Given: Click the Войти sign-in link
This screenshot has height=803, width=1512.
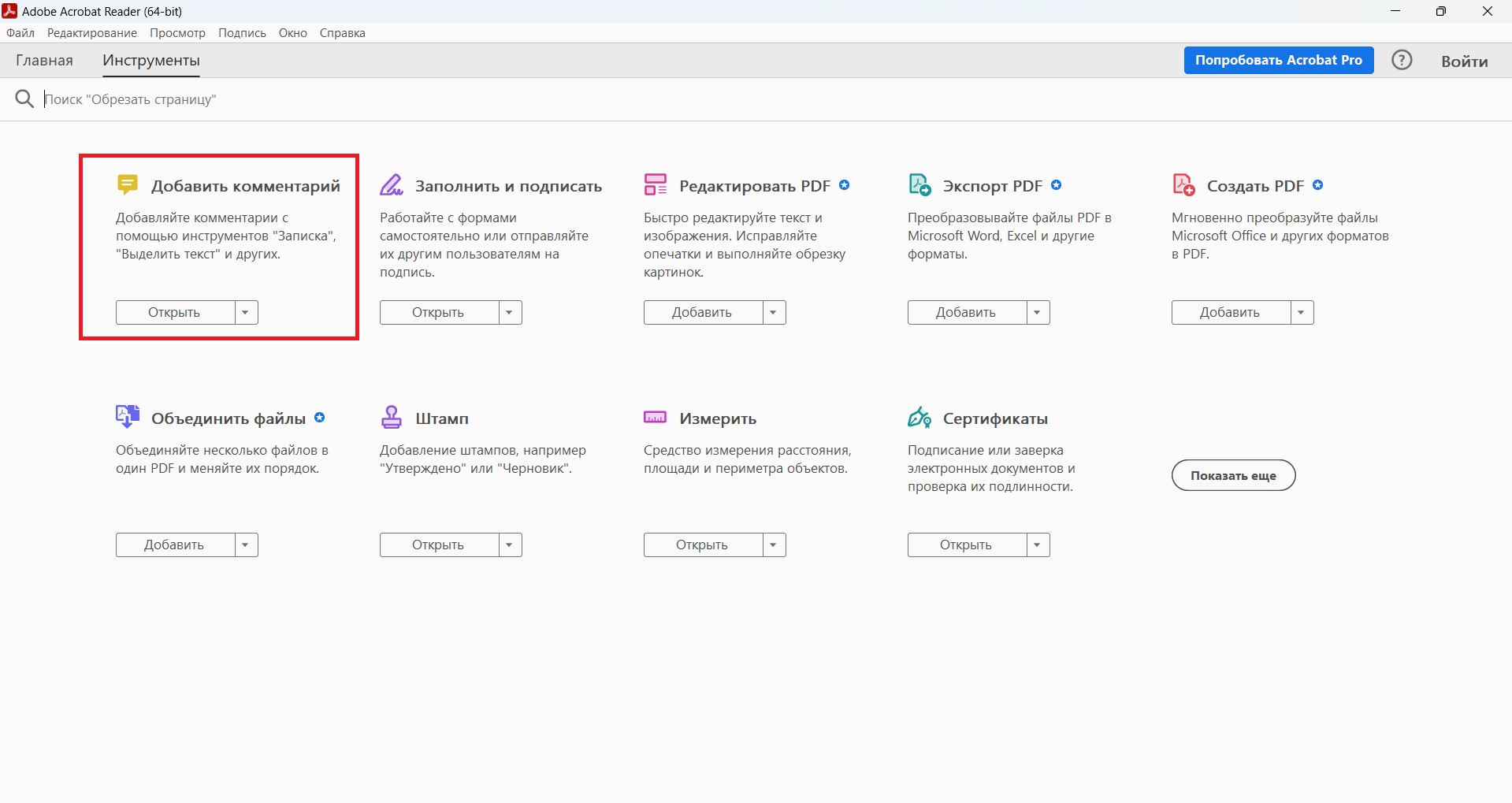Looking at the screenshot, I should [x=1465, y=61].
